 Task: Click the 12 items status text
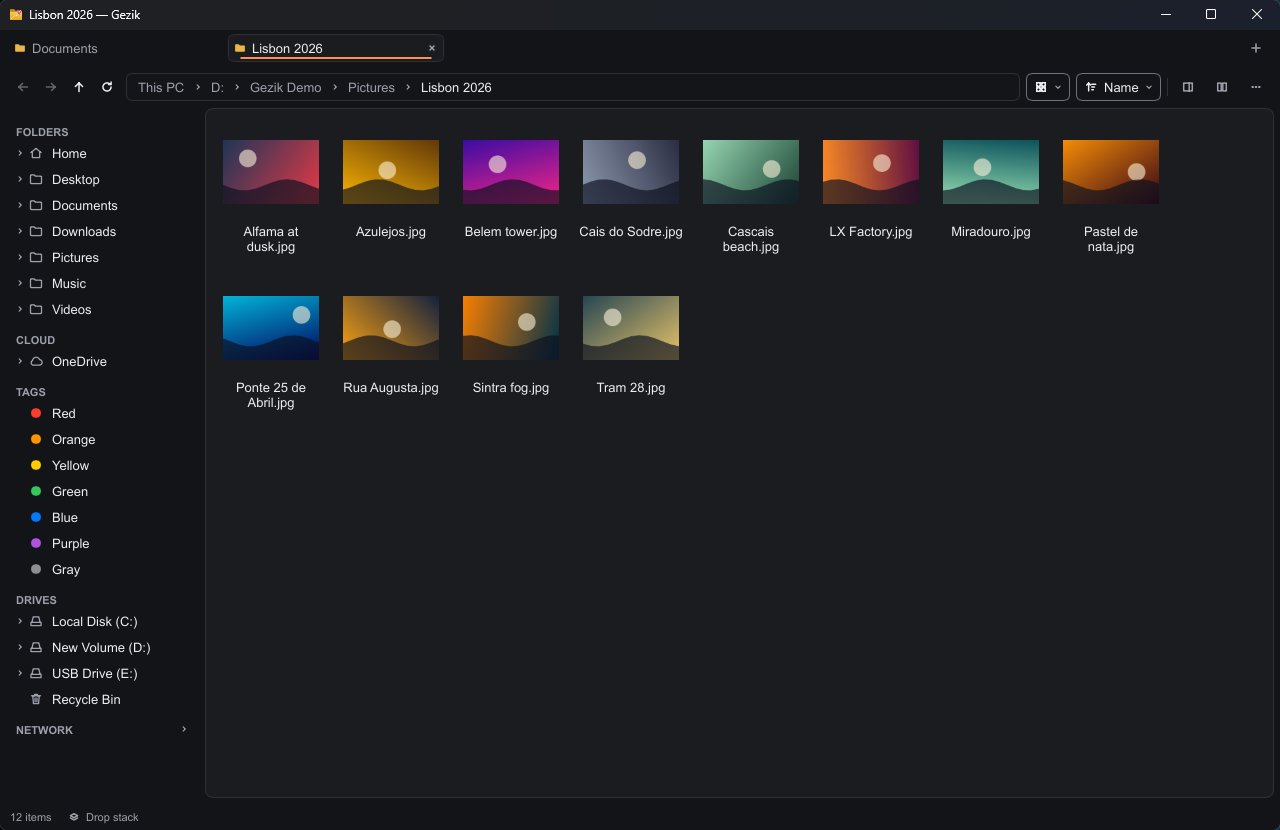click(30, 817)
